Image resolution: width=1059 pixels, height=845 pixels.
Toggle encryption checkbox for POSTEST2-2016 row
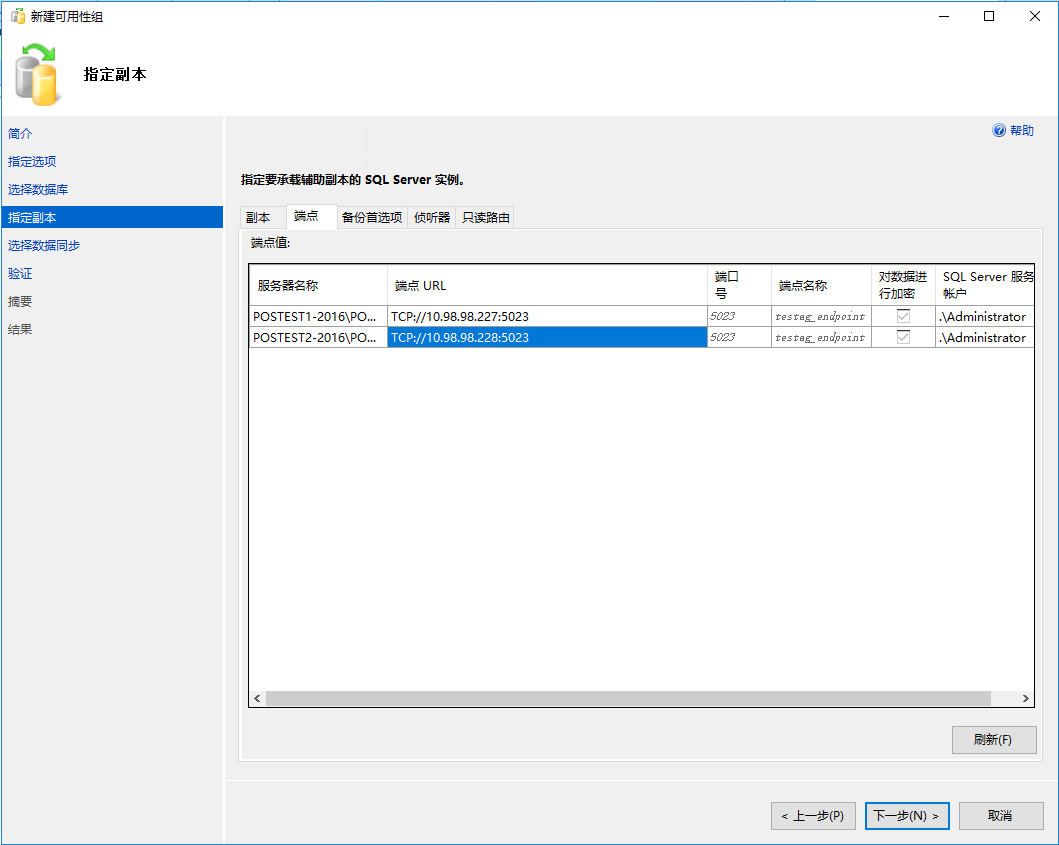pos(903,337)
